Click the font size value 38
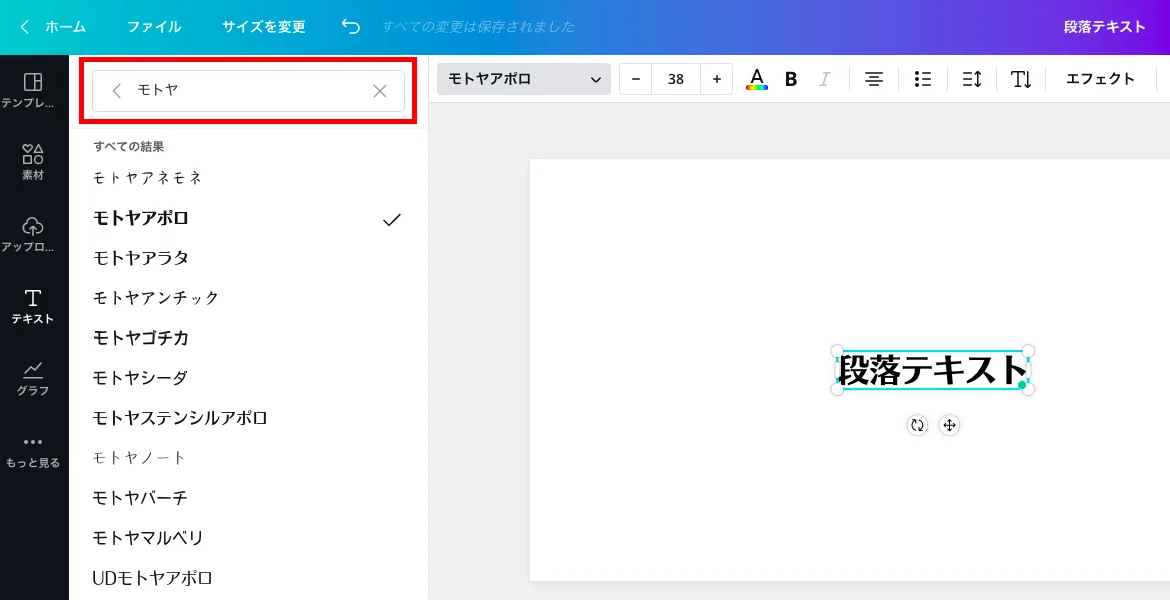This screenshot has height=600, width=1170. (676, 79)
